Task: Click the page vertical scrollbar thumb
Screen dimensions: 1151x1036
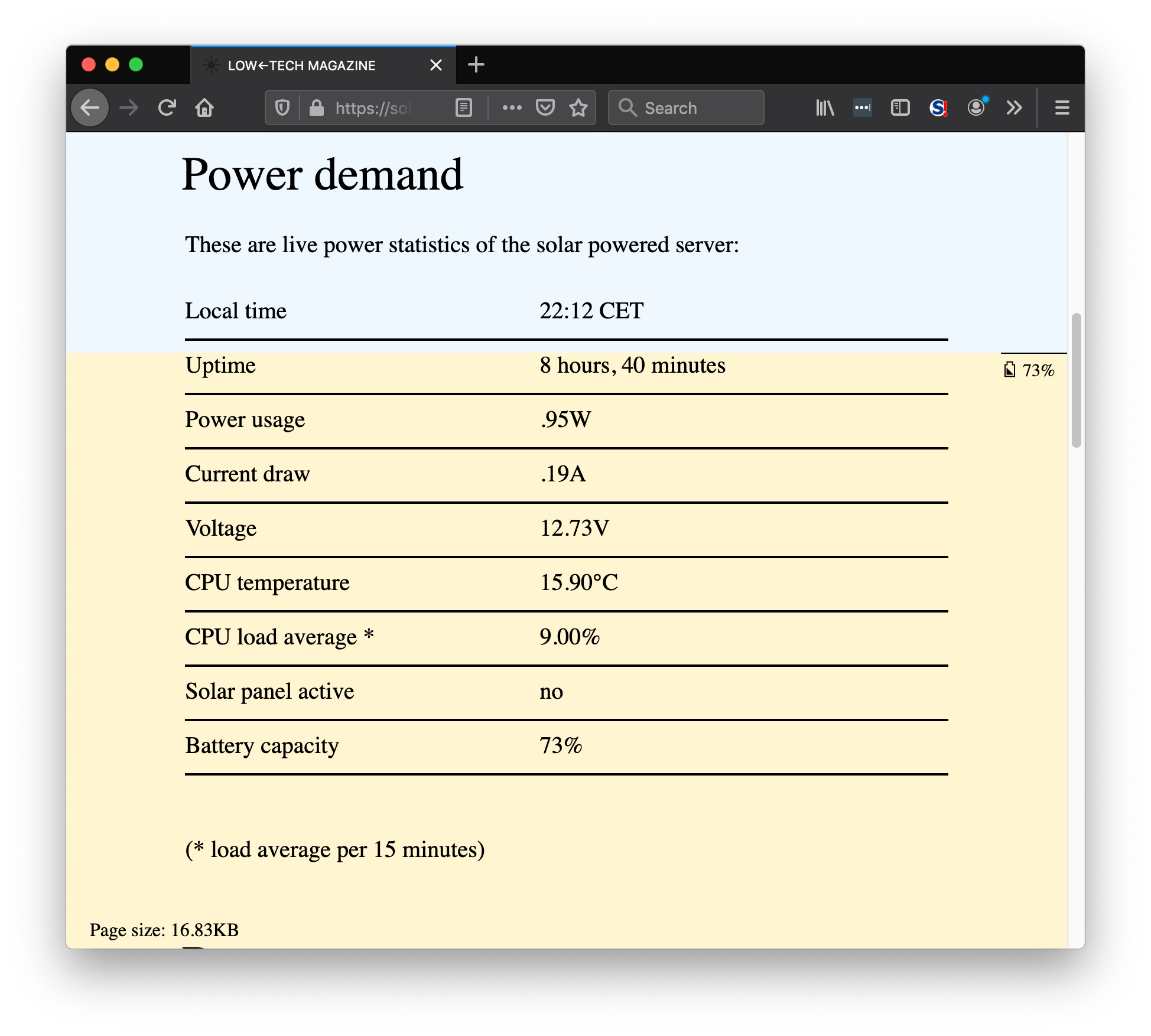Action: point(1077,380)
